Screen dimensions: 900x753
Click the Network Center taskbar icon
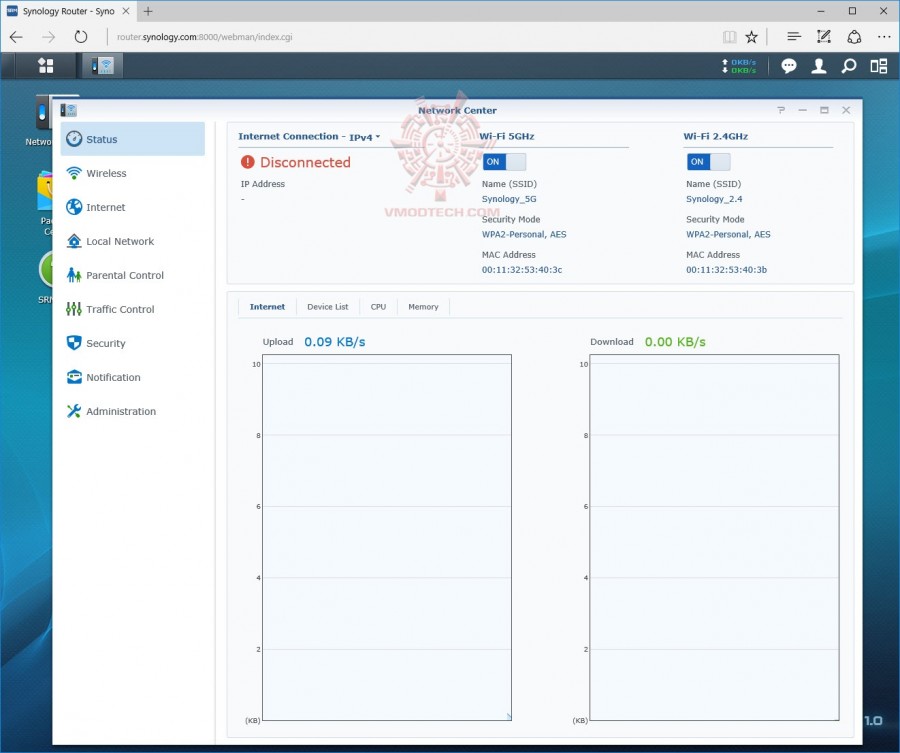[x=103, y=66]
